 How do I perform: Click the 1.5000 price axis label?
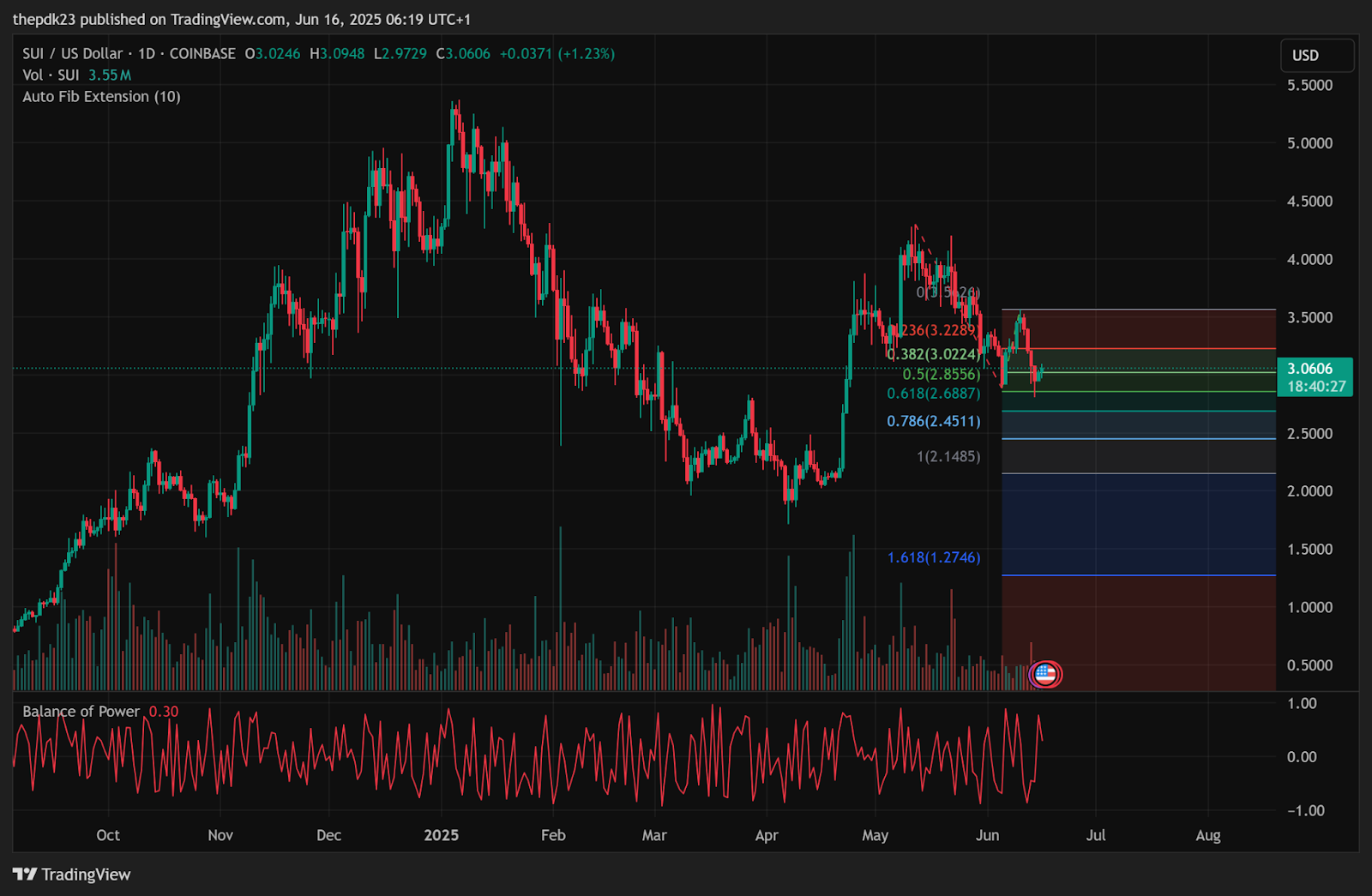point(1309,549)
